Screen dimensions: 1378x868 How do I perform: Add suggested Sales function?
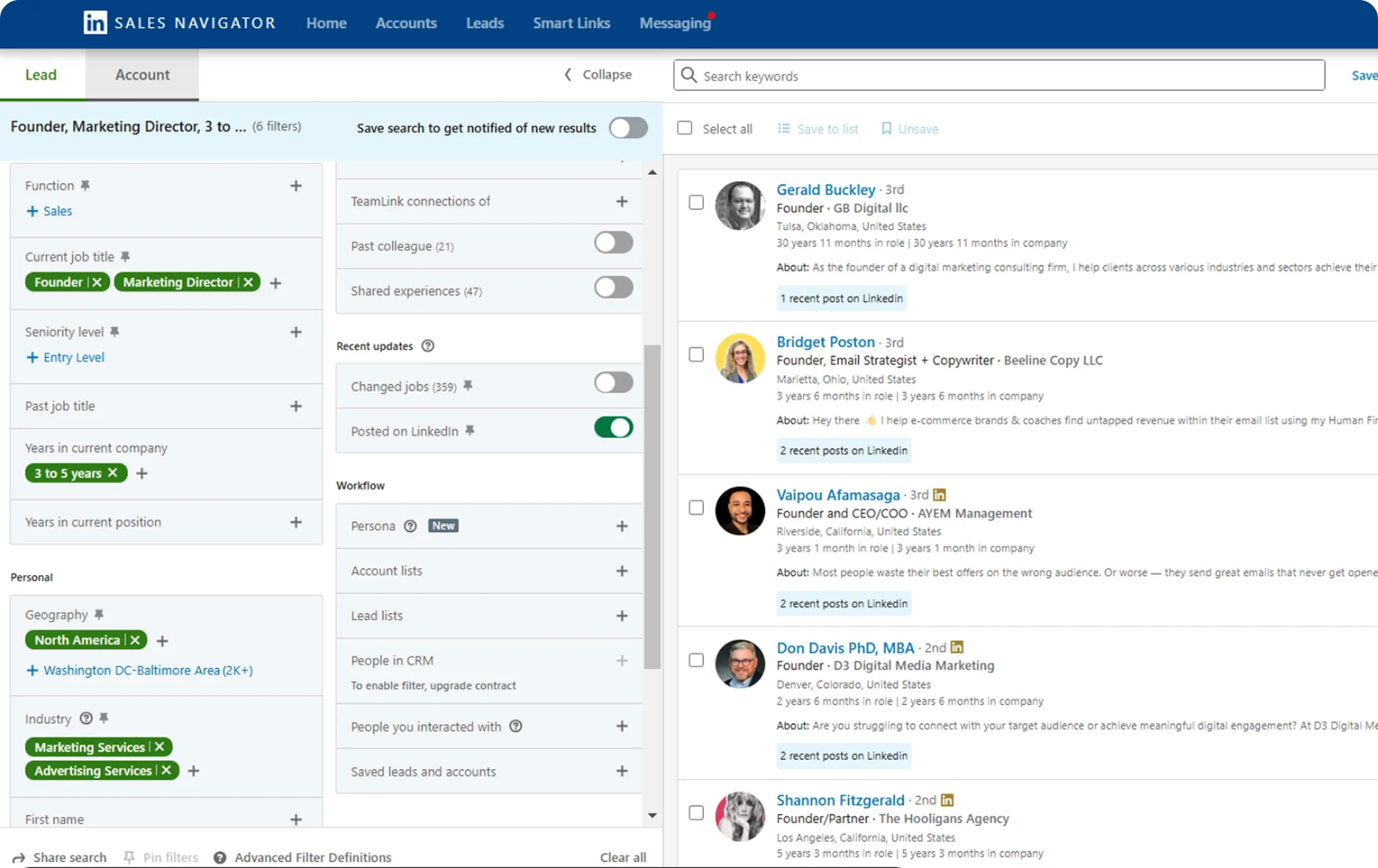pyautogui.click(x=49, y=211)
